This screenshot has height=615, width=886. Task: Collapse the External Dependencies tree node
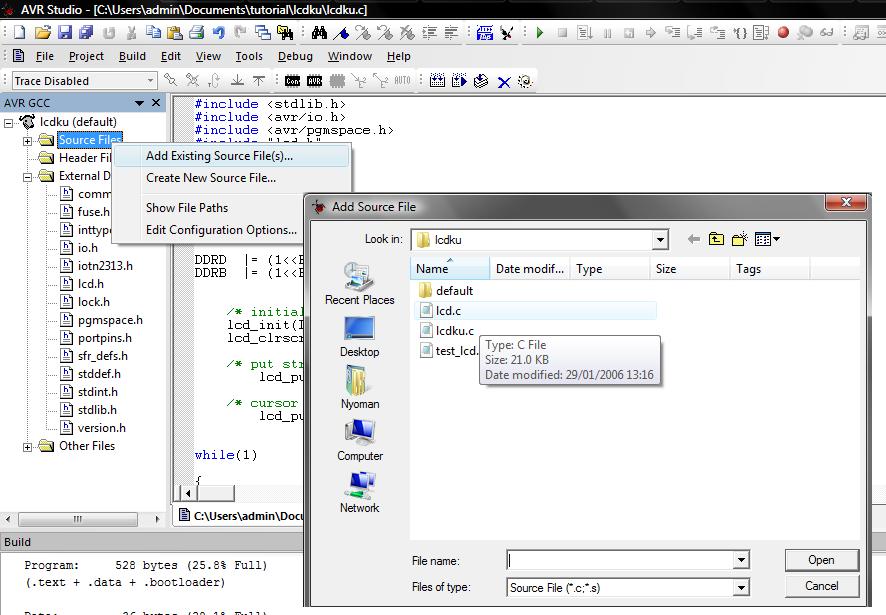pos(27,177)
